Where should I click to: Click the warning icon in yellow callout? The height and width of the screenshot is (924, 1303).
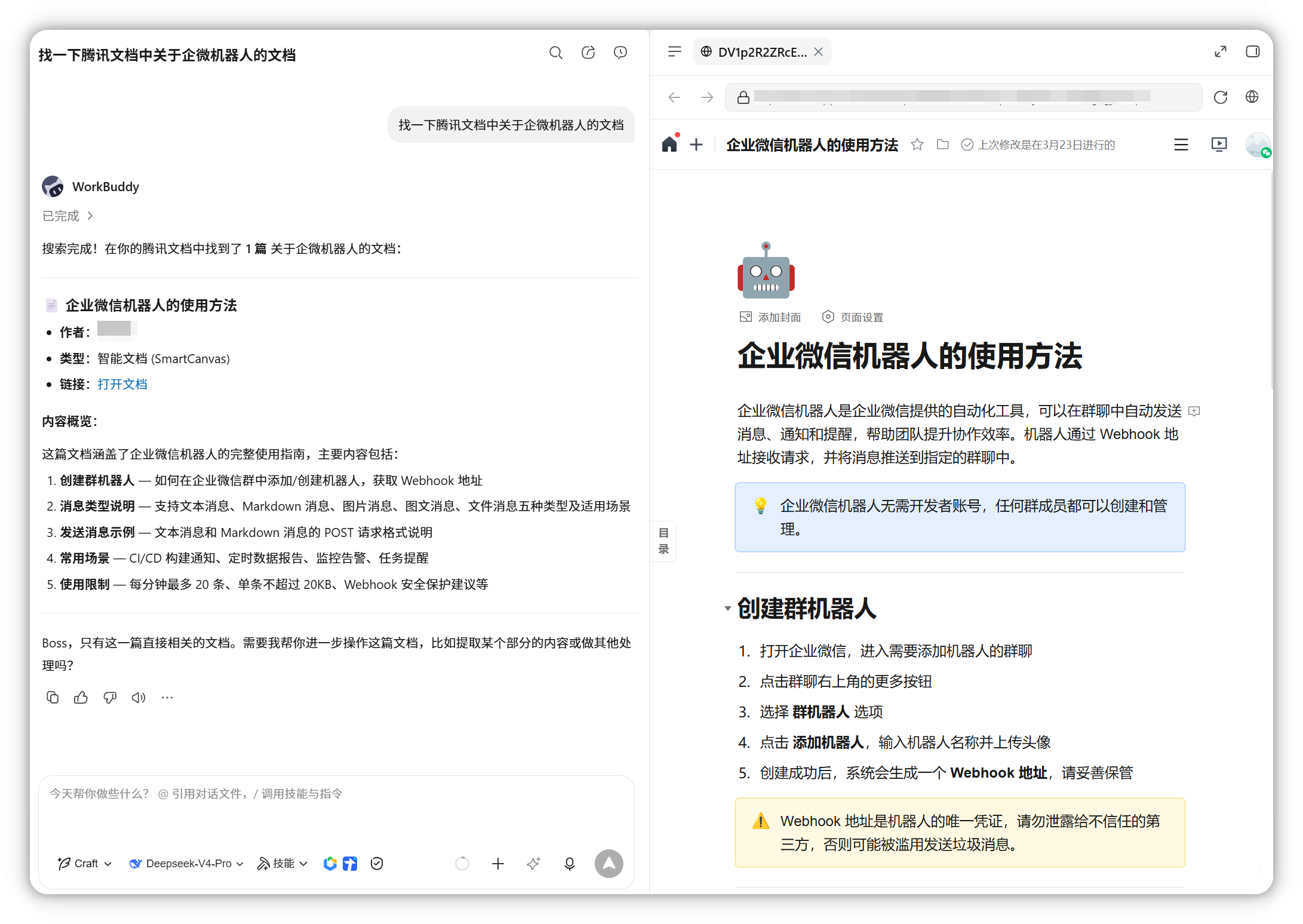point(761,821)
